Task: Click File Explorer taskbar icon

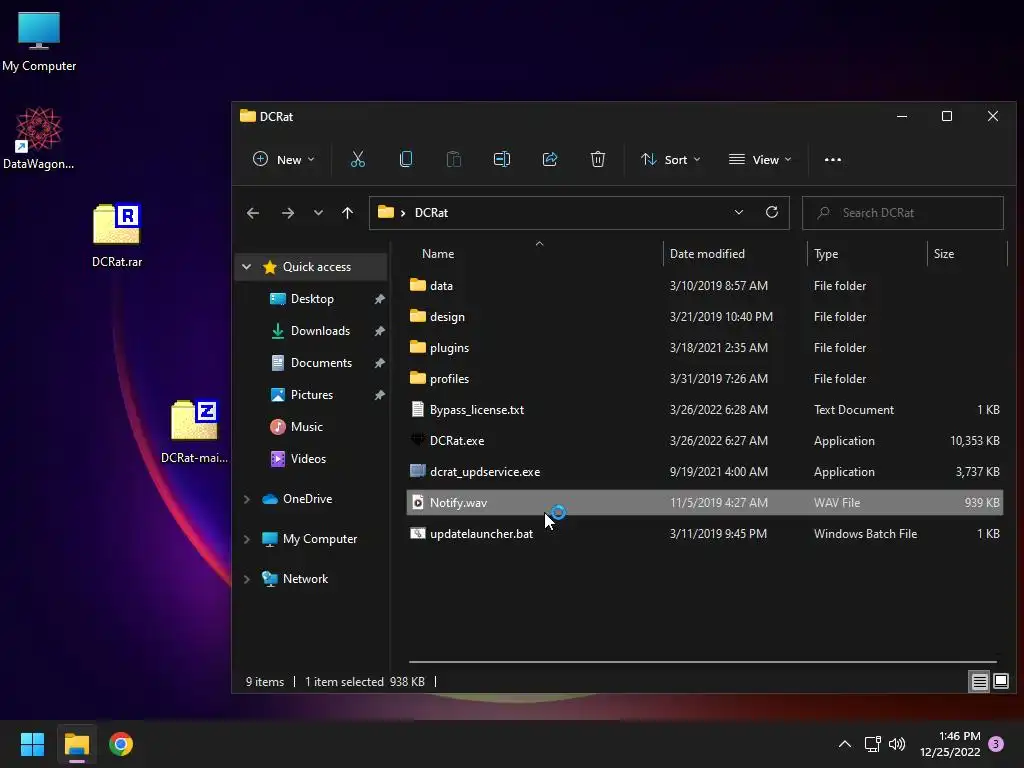Action: 76,744
